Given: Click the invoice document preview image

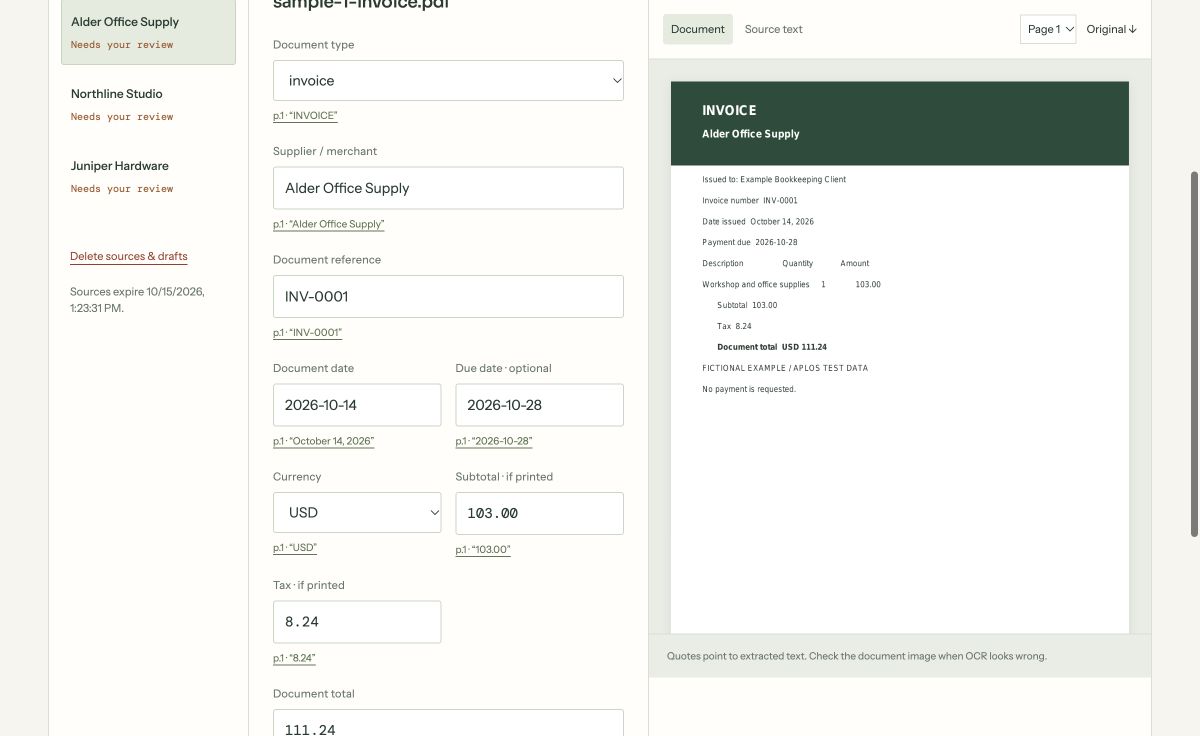Looking at the screenshot, I should tap(899, 357).
